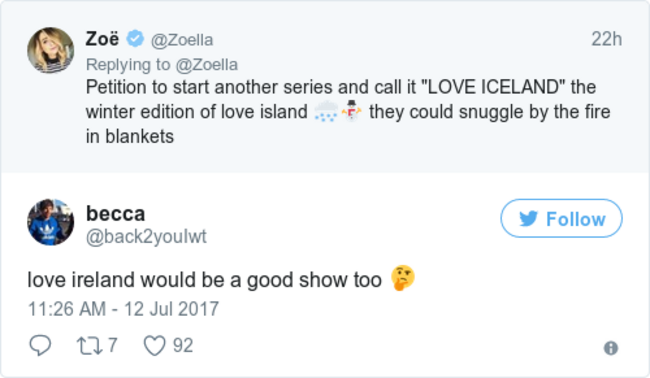The width and height of the screenshot is (650, 378).
Task: Open the 22h timestamp of Zoë's tweet
Action: tap(606, 39)
